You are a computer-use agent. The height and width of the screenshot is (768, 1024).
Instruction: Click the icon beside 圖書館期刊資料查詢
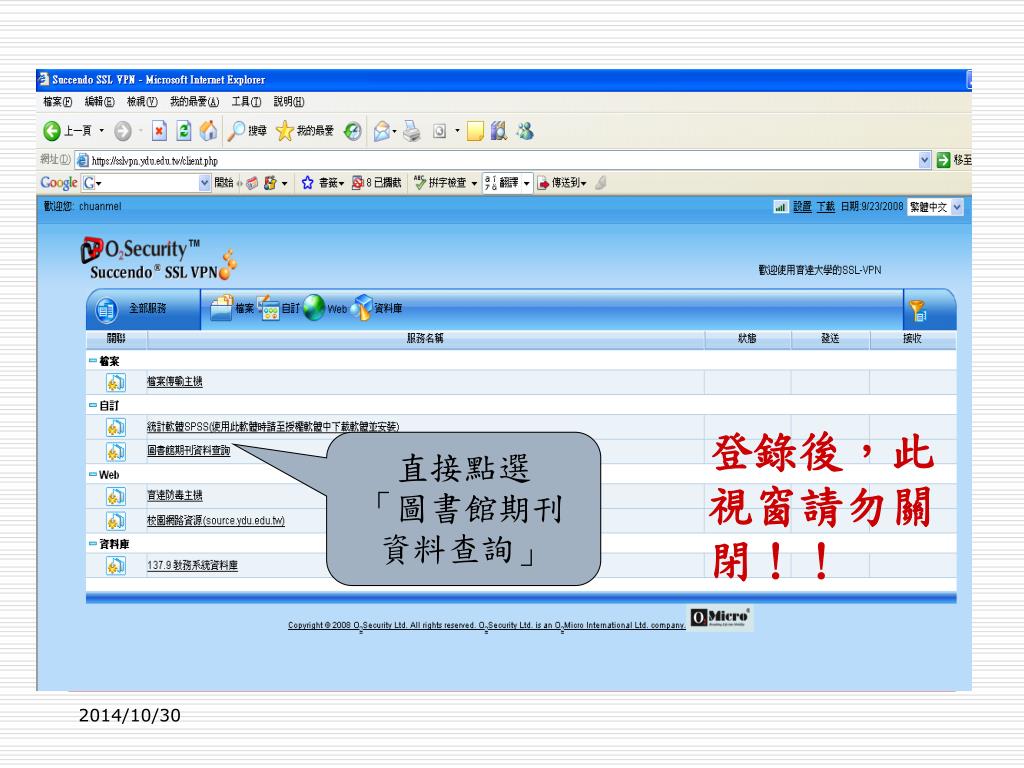[116, 451]
